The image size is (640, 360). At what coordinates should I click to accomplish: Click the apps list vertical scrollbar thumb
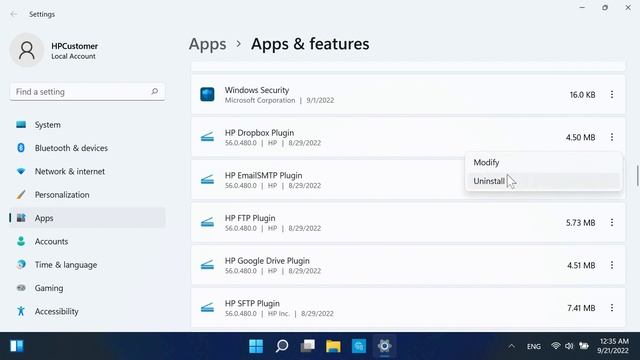click(637, 175)
